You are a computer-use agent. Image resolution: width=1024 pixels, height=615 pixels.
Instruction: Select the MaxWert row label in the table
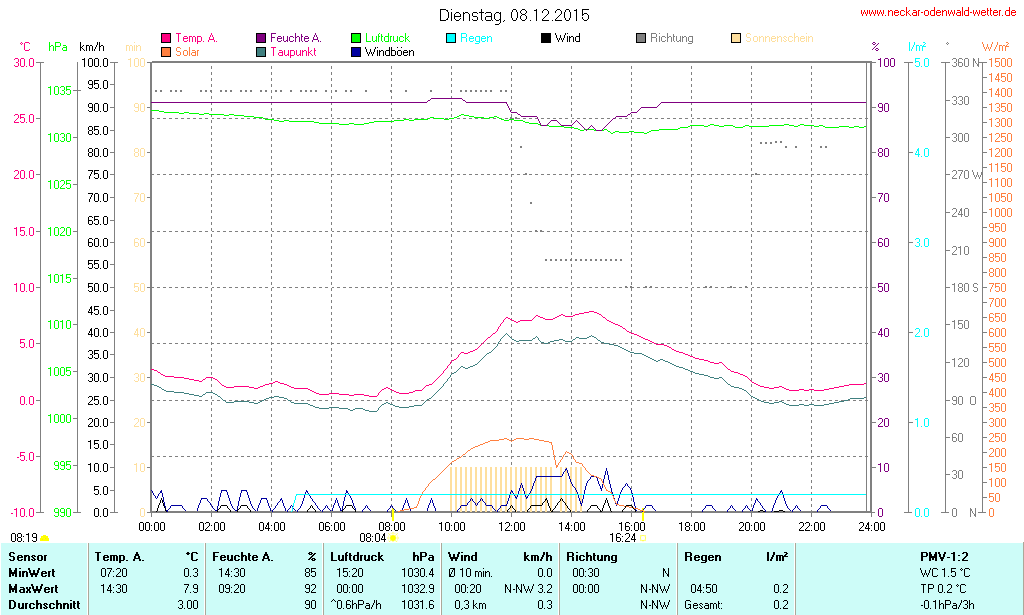pyautogui.click(x=32, y=589)
